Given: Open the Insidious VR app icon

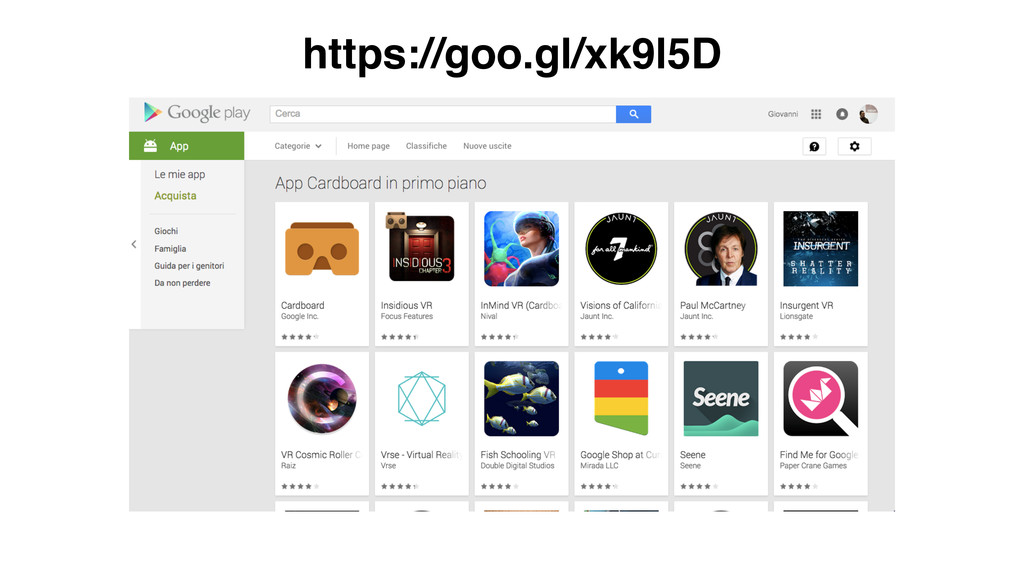Looking at the screenshot, I should coord(421,249).
